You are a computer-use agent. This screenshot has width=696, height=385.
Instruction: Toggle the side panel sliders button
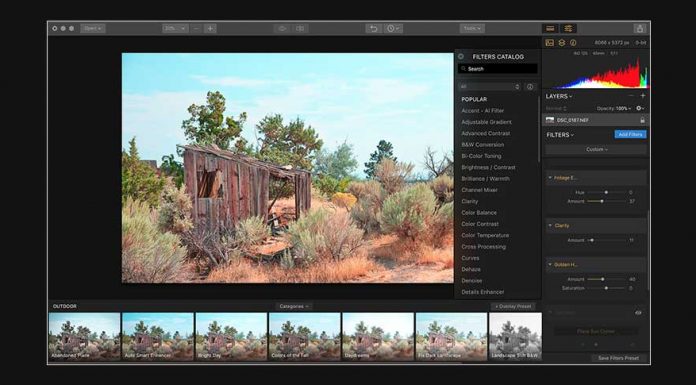coord(568,28)
